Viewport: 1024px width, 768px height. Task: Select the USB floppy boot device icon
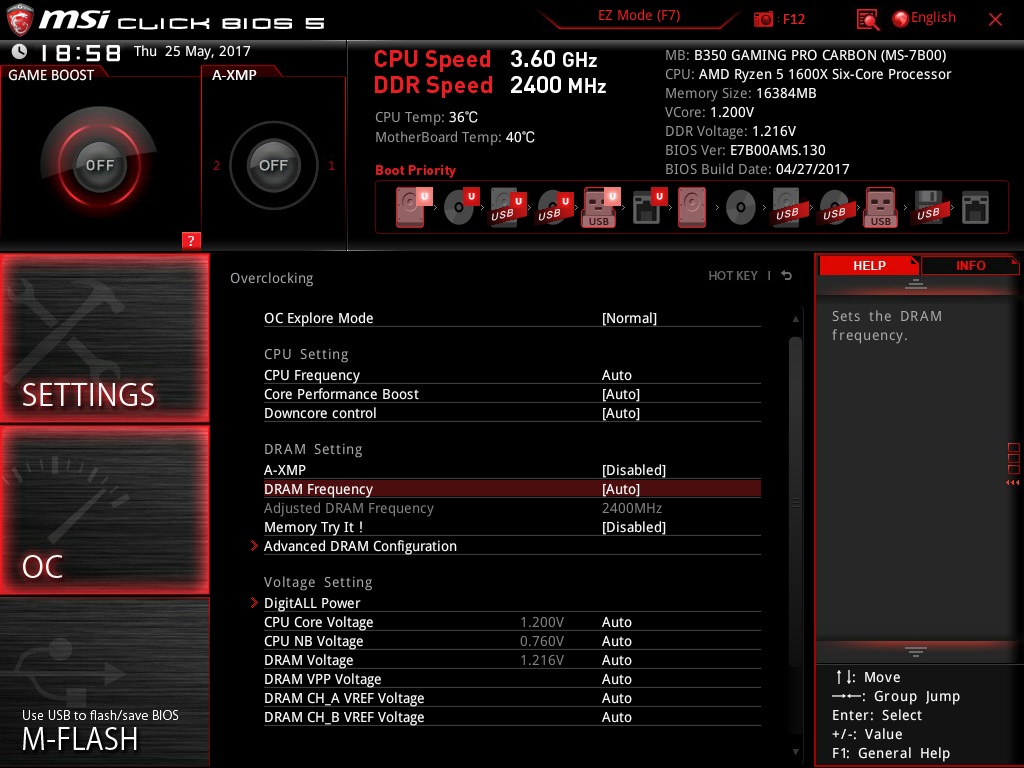[928, 208]
